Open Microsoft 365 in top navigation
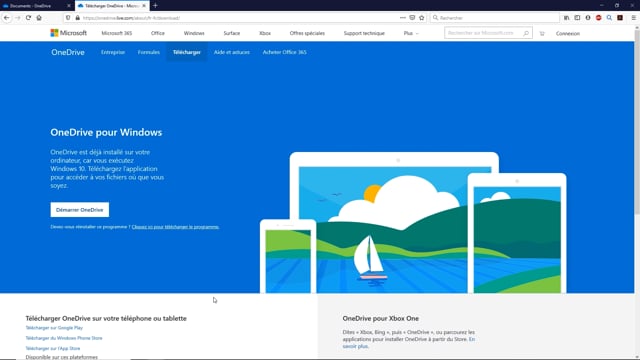The height and width of the screenshot is (360, 640). point(117,33)
